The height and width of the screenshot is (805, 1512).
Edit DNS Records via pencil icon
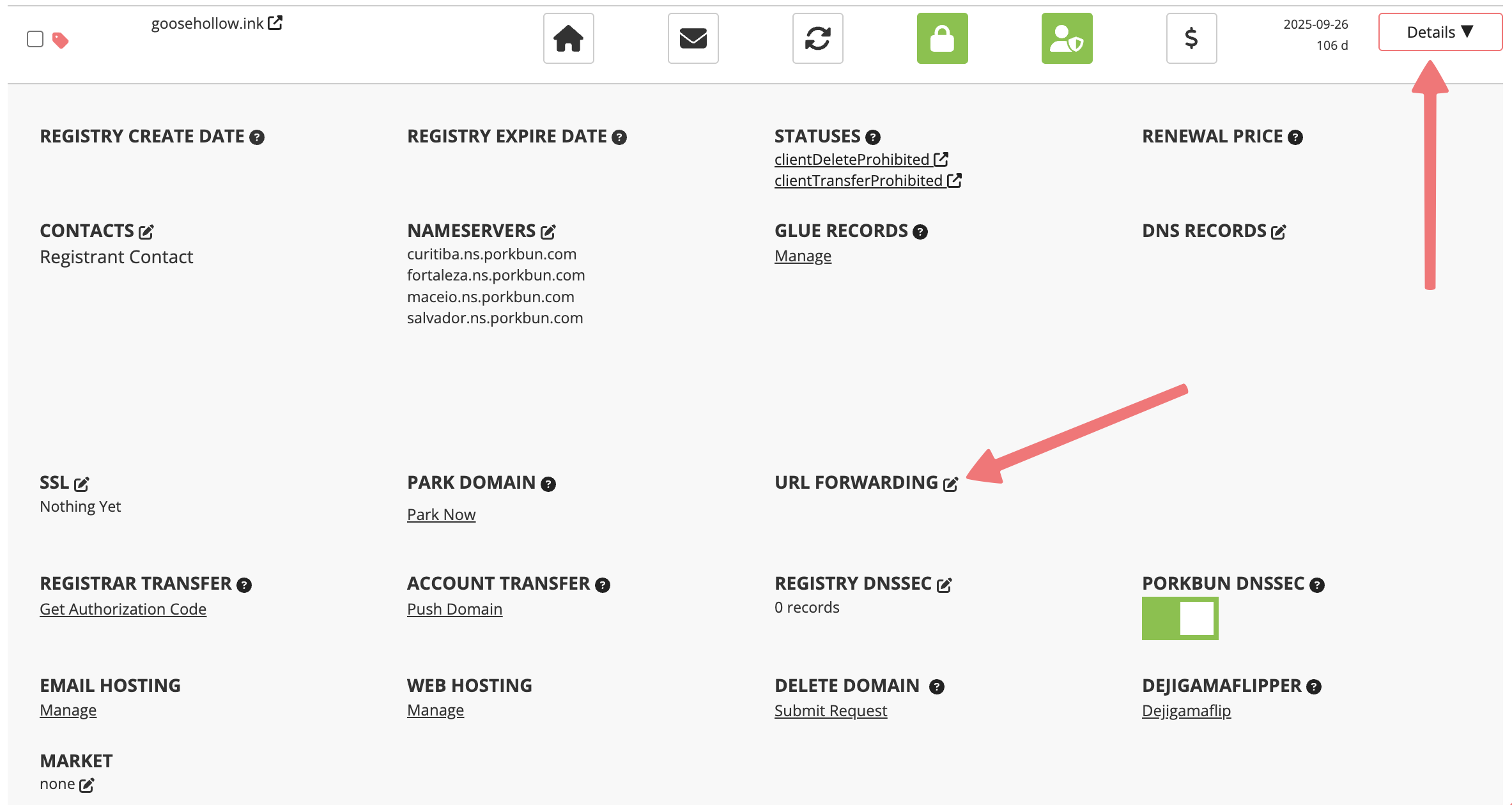pyautogui.click(x=1279, y=231)
